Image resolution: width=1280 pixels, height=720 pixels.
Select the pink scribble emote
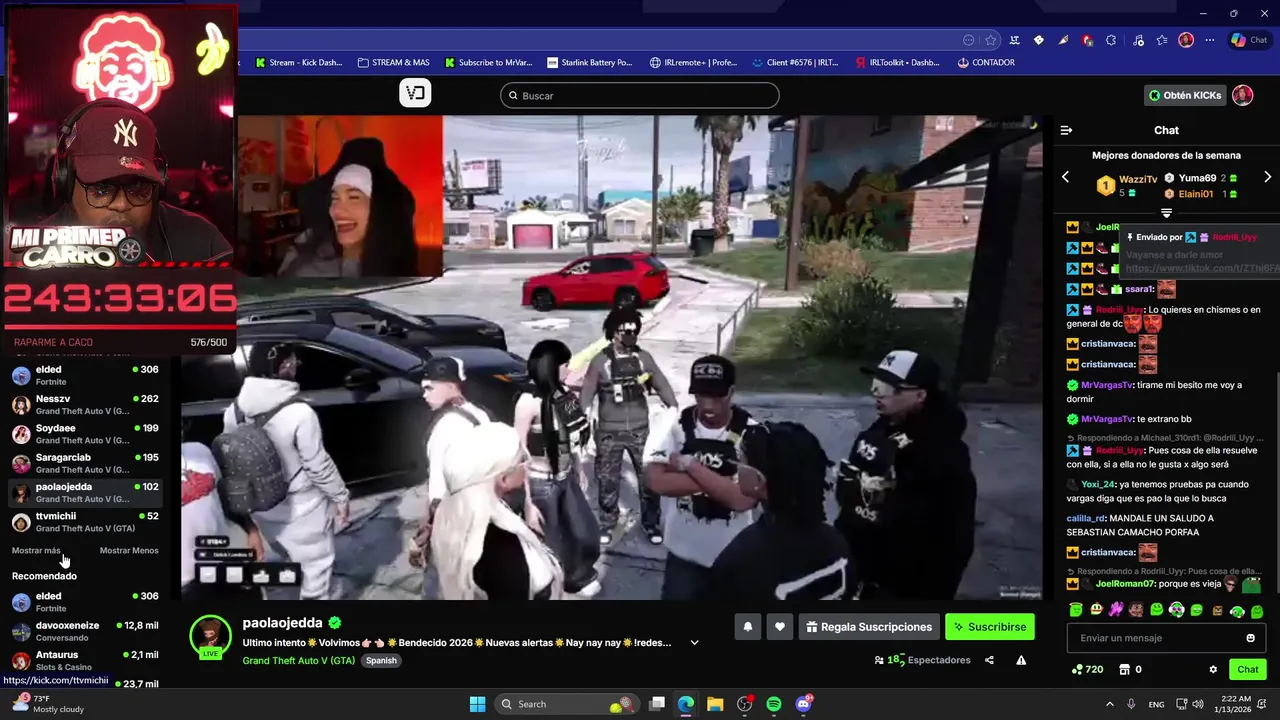point(1116,610)
